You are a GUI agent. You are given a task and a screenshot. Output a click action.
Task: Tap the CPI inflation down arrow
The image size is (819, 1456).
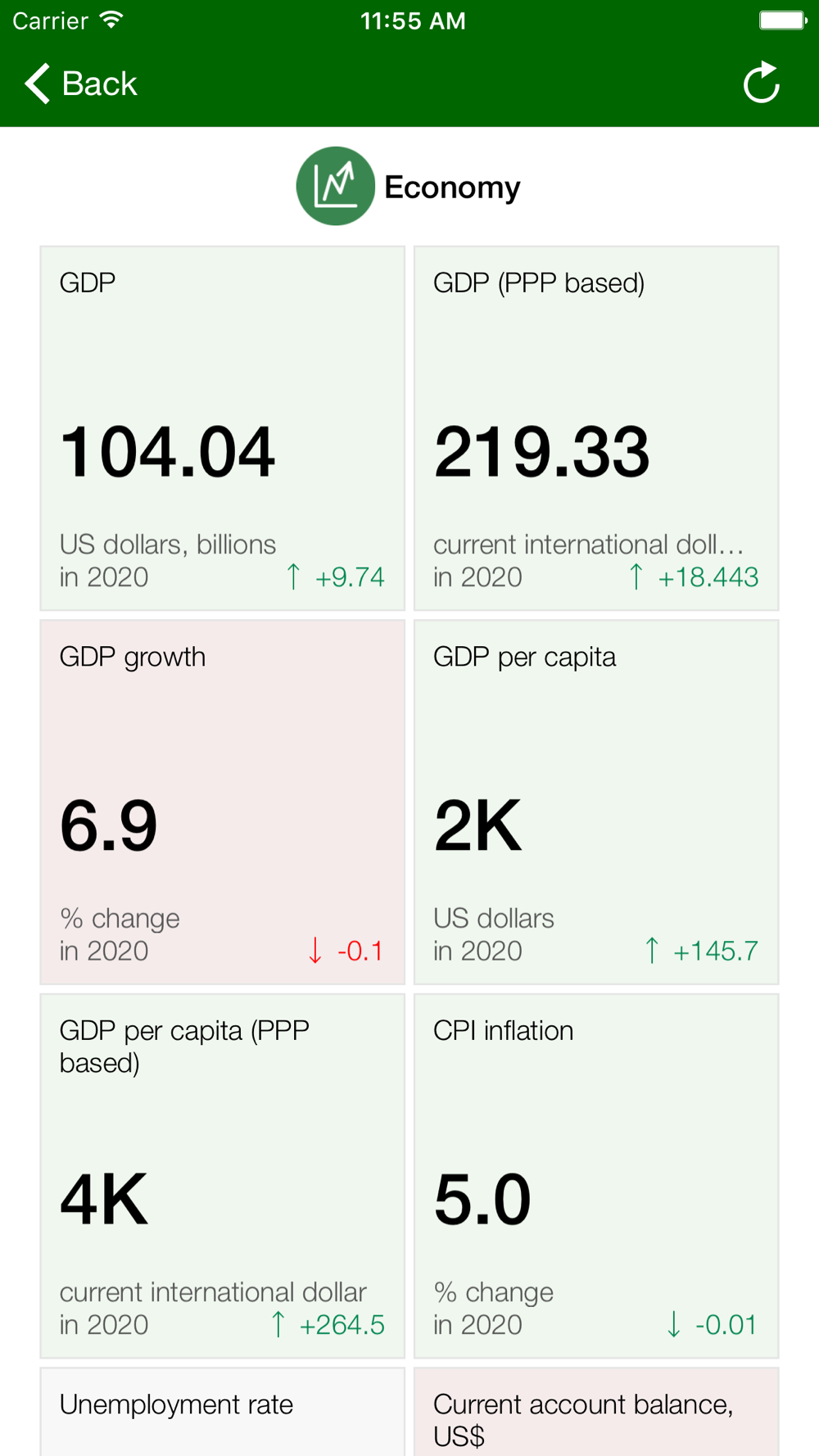pyautogui.click(x=673, y=1324)
